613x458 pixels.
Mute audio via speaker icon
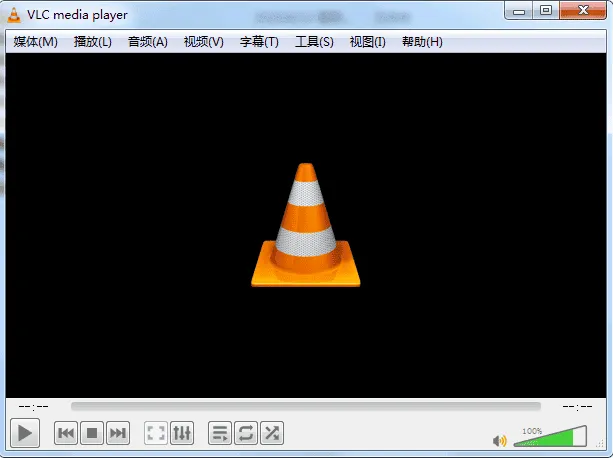click(499, 440)
